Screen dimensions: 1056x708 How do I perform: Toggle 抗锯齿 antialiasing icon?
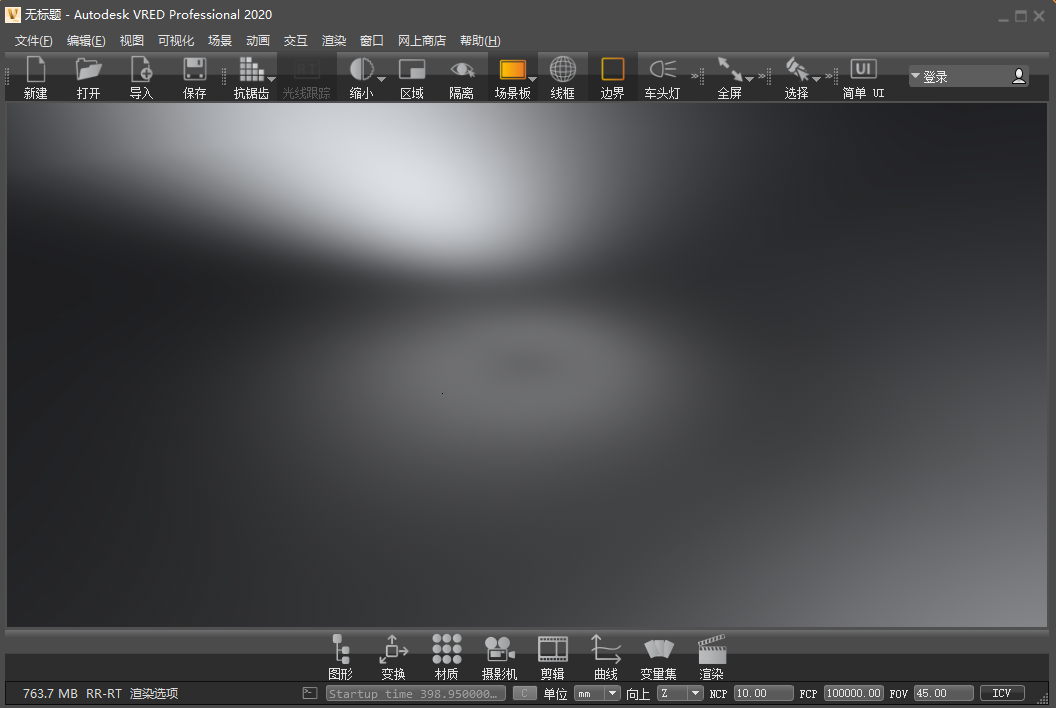point(251,69)
